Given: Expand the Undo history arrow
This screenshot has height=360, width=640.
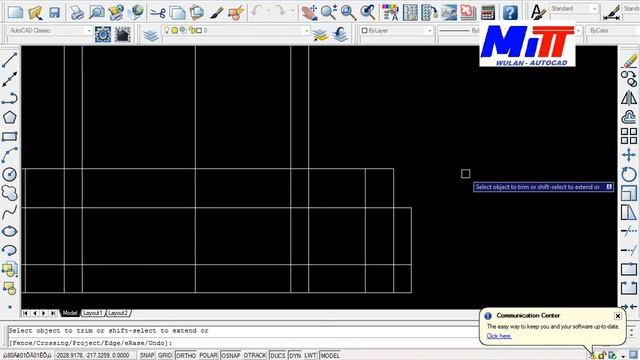Looking at the screenshot, I should (x=269, y=11).
